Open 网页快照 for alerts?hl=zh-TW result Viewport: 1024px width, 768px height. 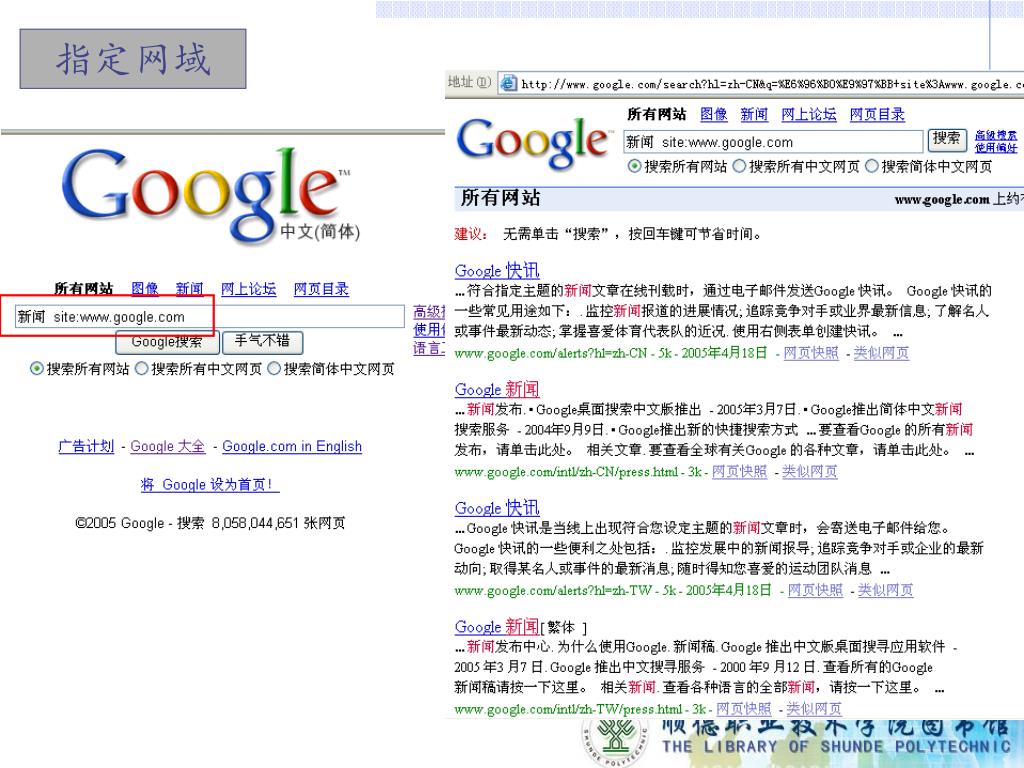coord(816,590)
